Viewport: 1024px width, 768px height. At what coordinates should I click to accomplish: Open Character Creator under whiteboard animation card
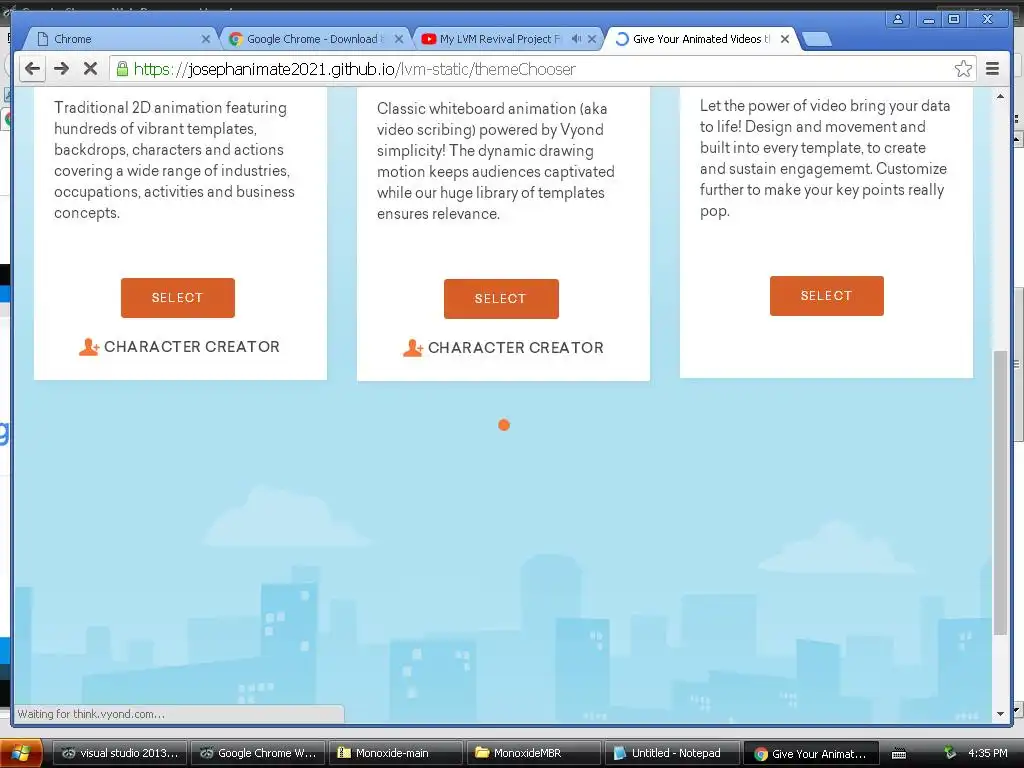coord(503,348)
